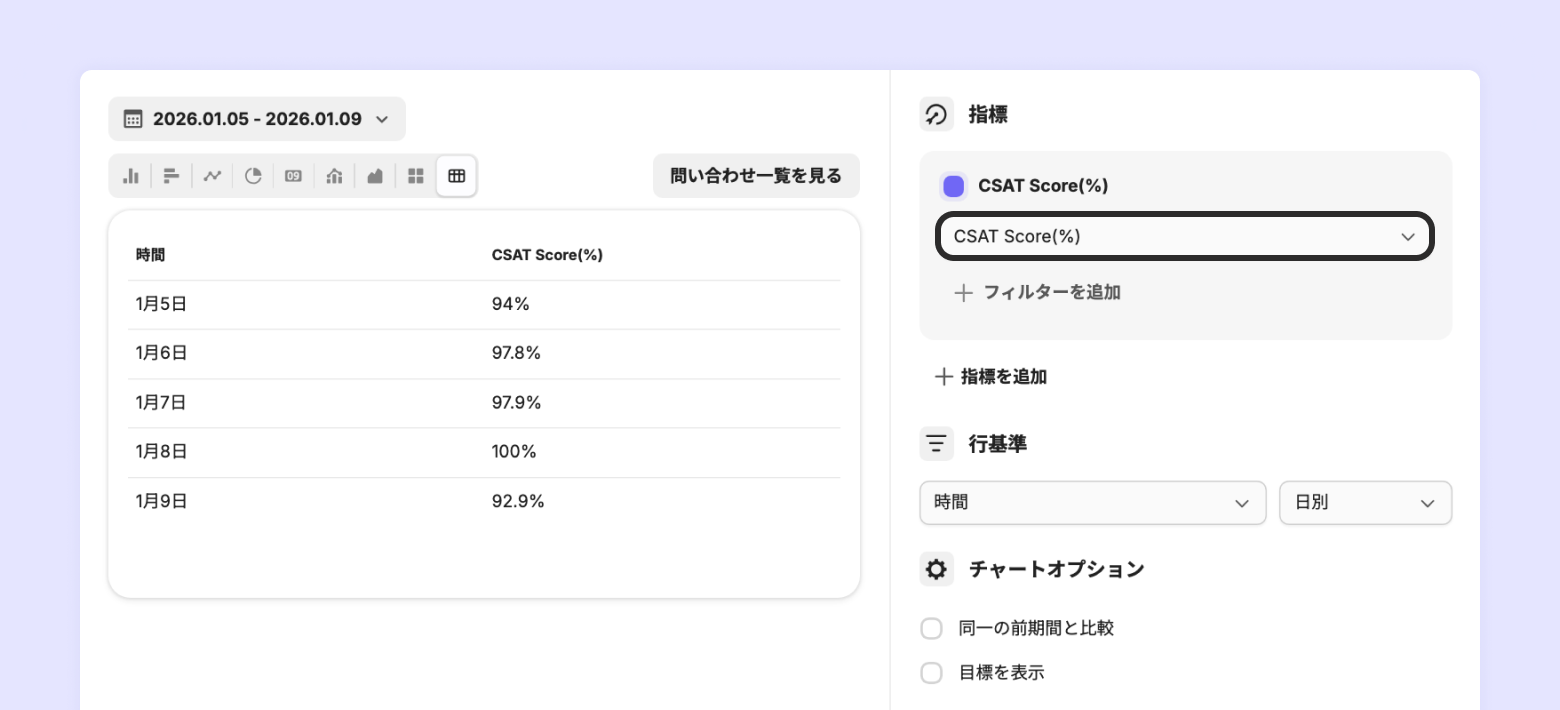The width and height of the screenshot is (1560, 710).
Task: Select the table view icon
Action: point(456,176)
